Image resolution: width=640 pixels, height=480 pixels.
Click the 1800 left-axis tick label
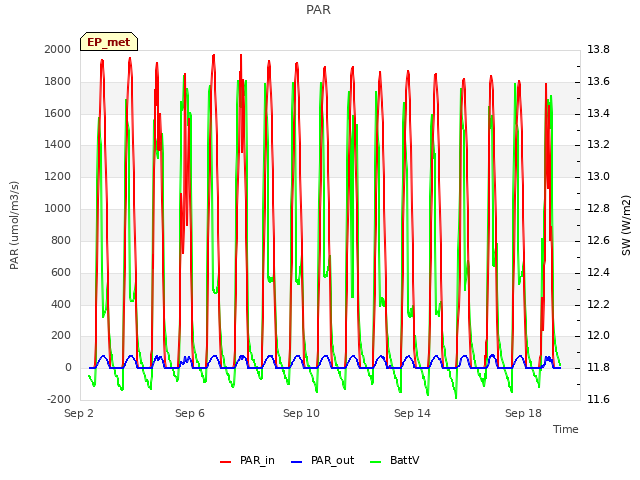pos(58,81)
